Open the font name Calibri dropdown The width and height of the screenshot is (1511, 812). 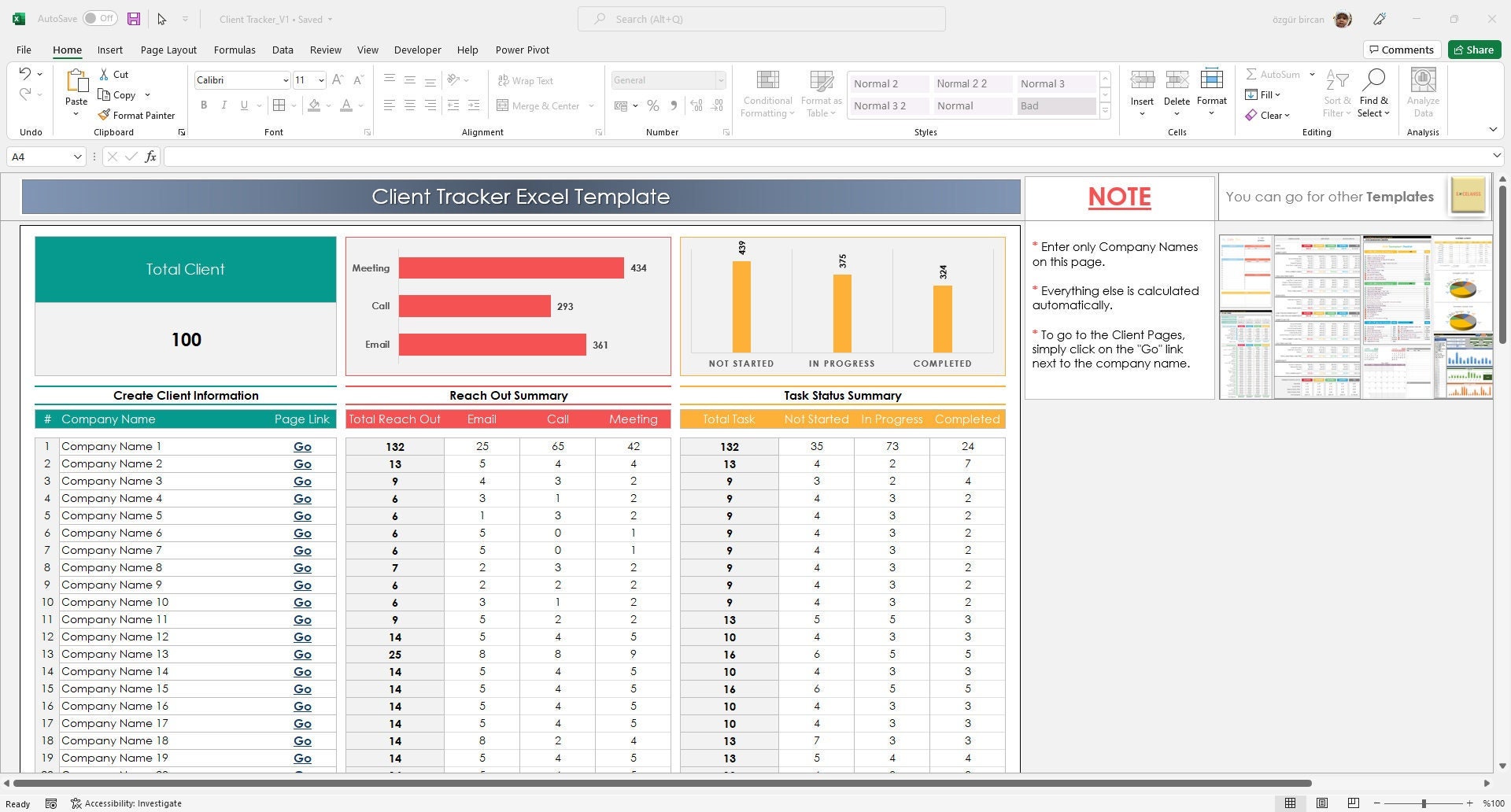(285, 80)
